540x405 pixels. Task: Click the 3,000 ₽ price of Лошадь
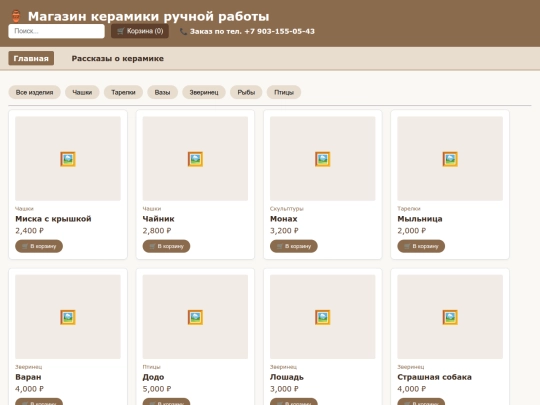tap(284, 389)
